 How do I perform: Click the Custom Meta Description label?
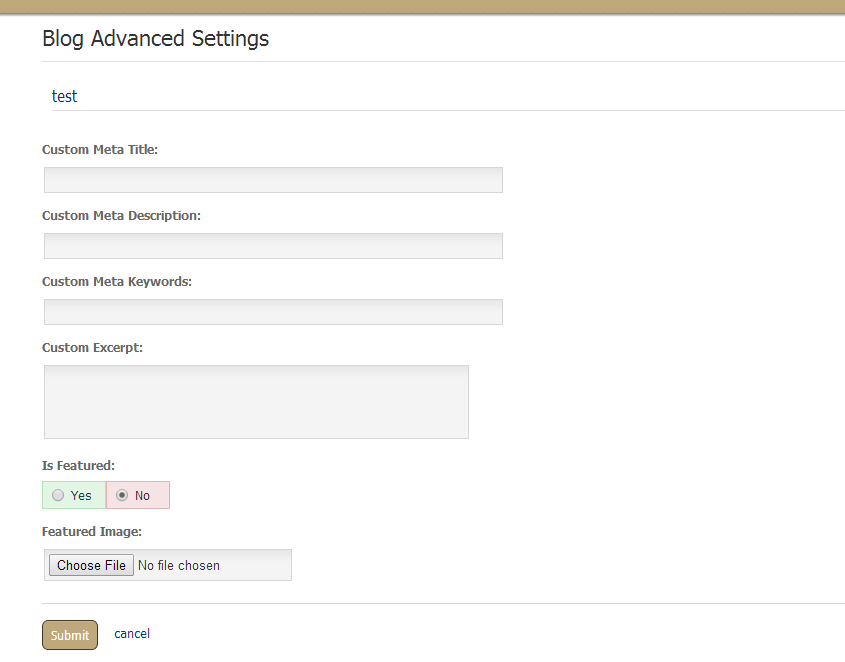click(x=121, y=216)
